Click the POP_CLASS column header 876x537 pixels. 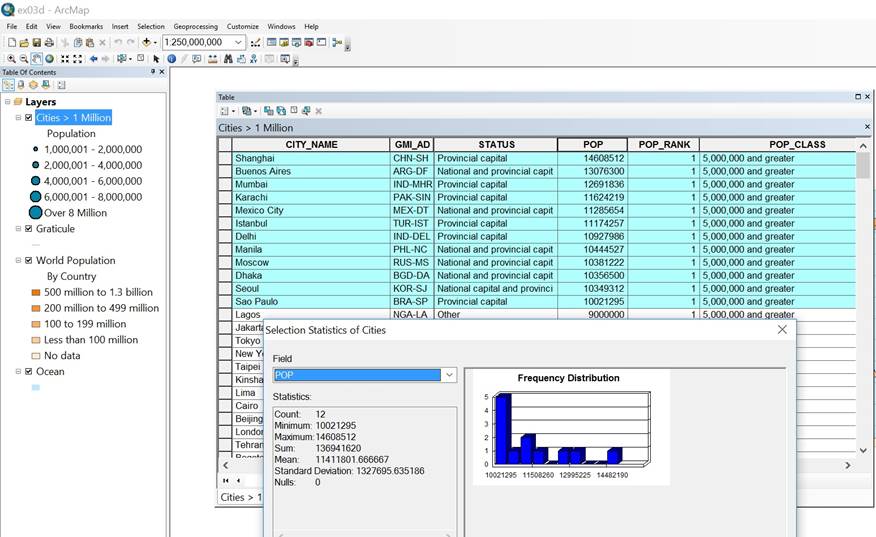pyautogui.click(x=778, y=145)
